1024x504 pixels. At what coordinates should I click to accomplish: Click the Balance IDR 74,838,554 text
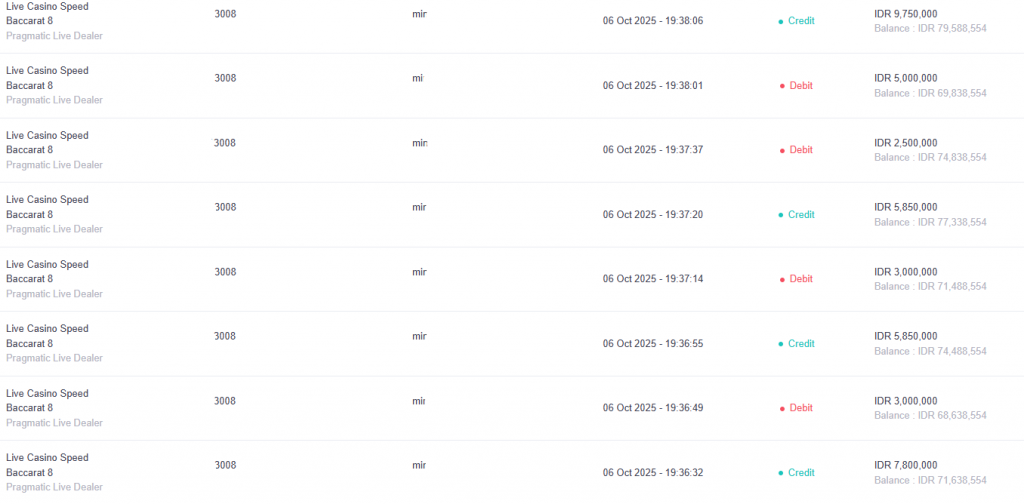pos(930,158)
